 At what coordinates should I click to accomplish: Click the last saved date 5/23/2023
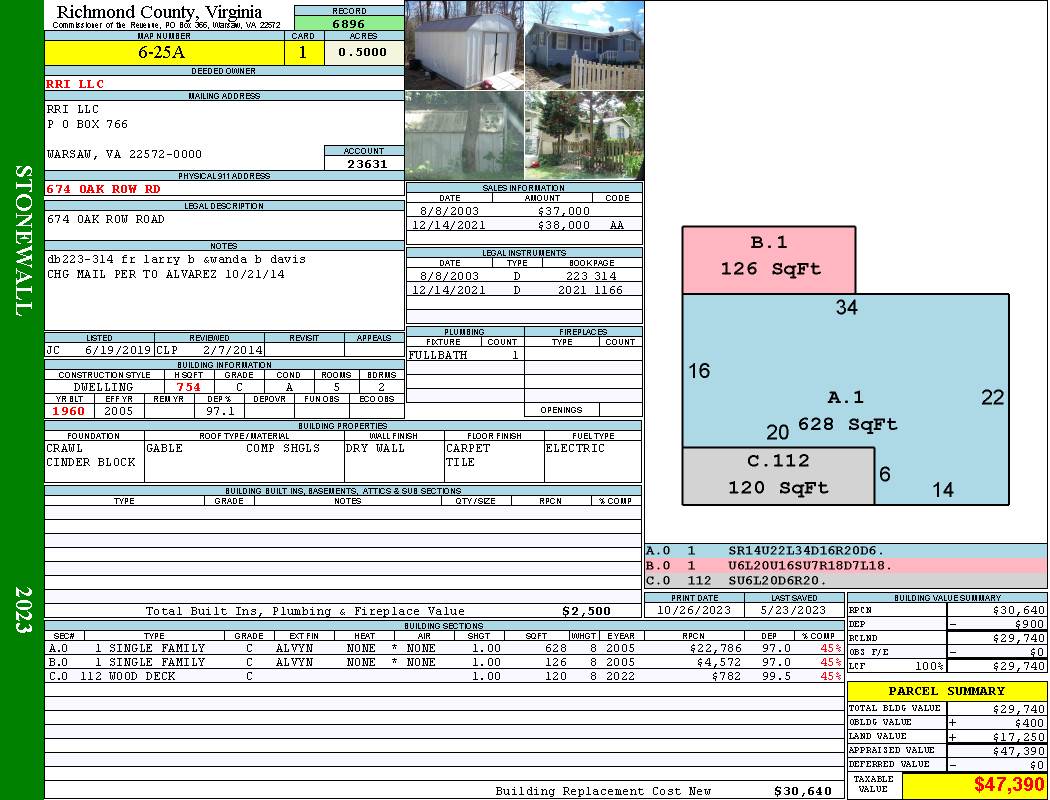[x=793, y=611]
